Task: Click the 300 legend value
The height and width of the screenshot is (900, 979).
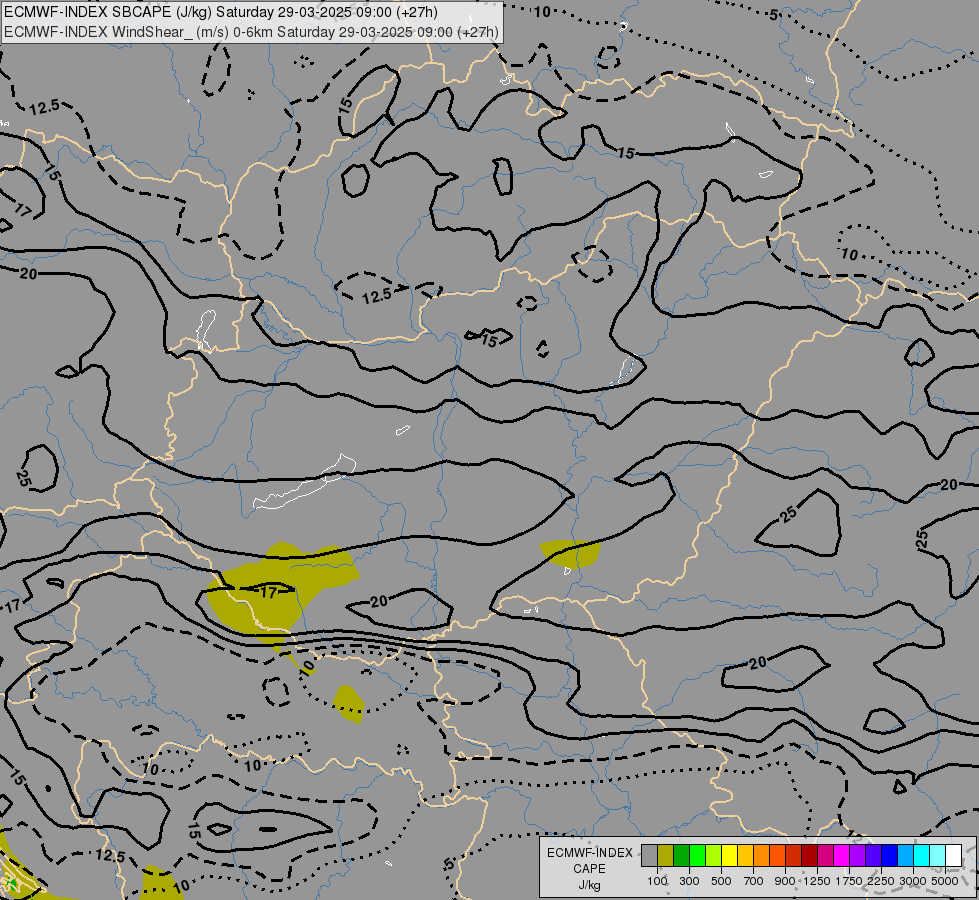Action: click(689, 881)
